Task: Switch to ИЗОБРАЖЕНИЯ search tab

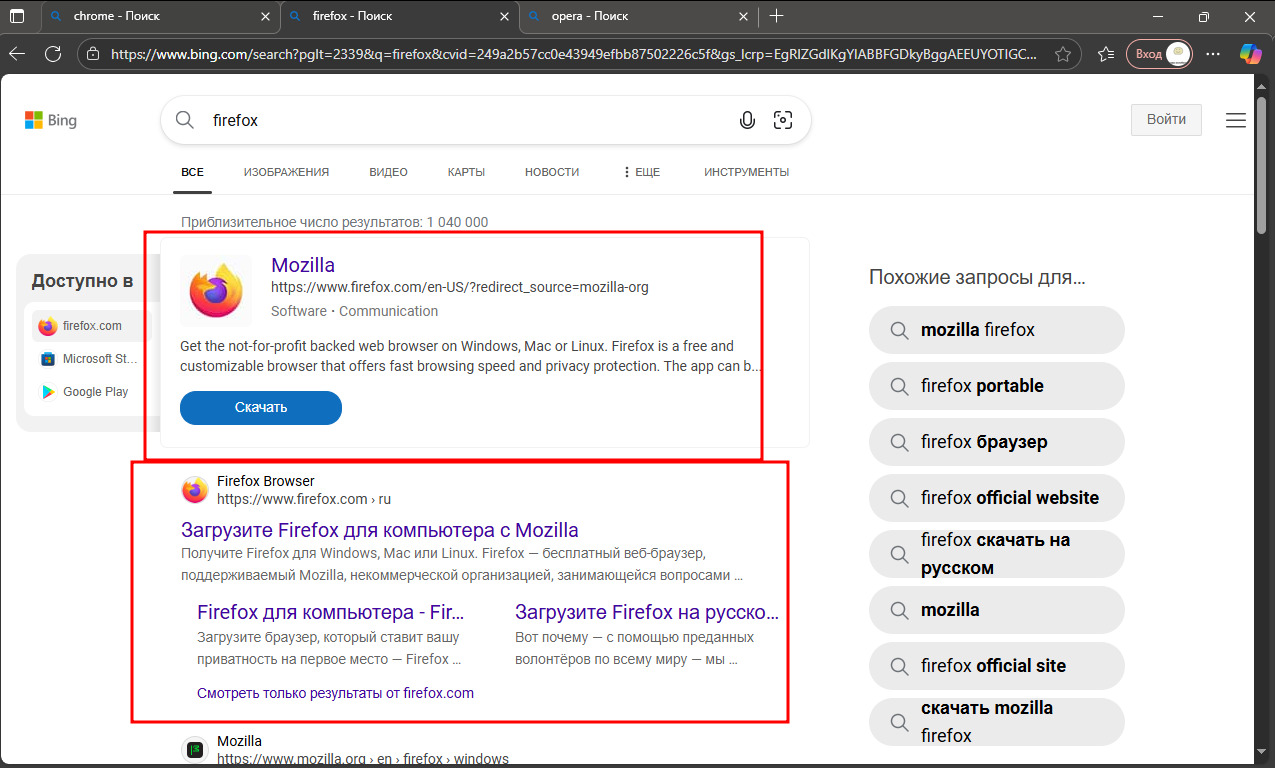Action: tap(286, 172)
